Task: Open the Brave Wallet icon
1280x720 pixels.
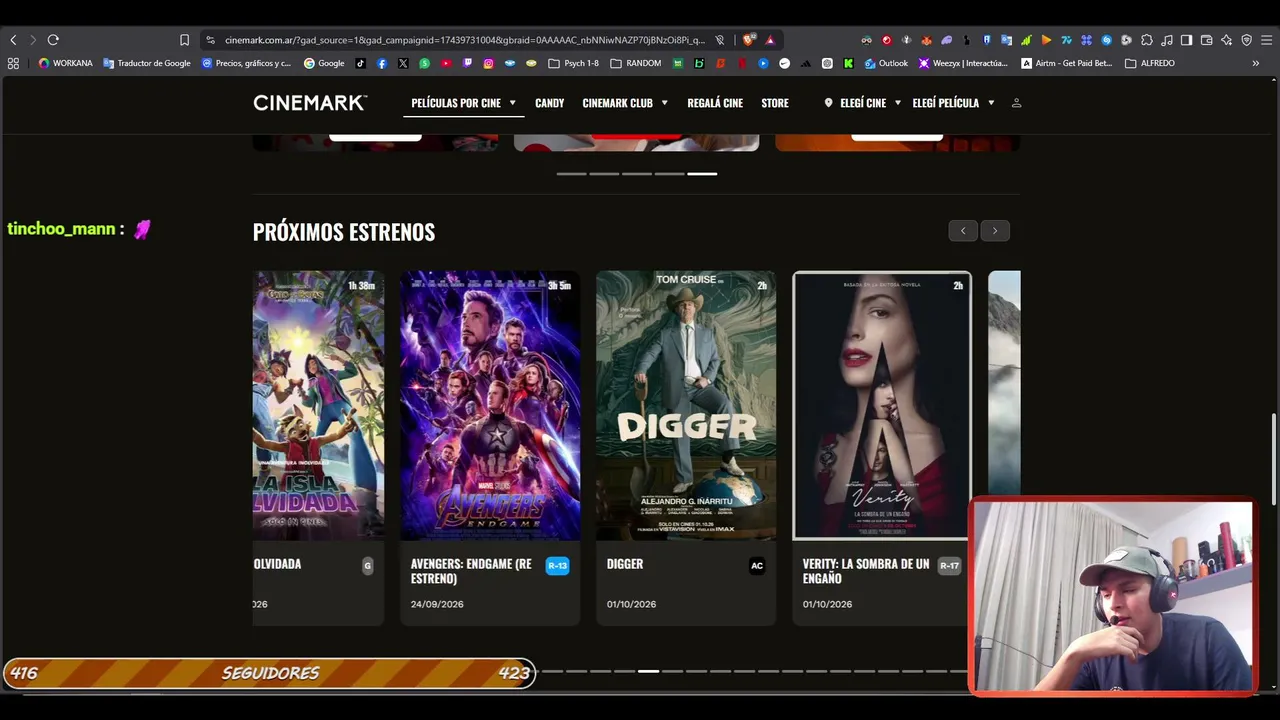Action: (x=1207, y=40)
